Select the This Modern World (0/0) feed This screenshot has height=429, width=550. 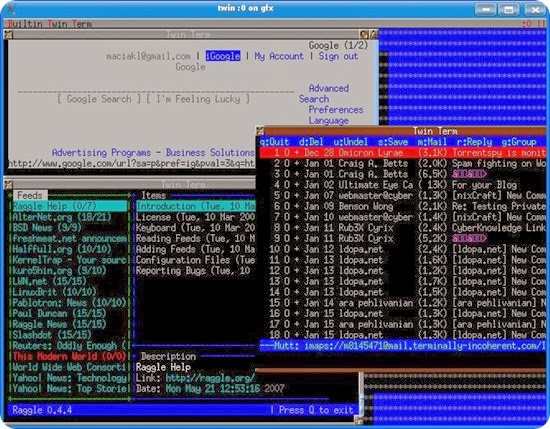pyautogui.click(x=70, y=356)
